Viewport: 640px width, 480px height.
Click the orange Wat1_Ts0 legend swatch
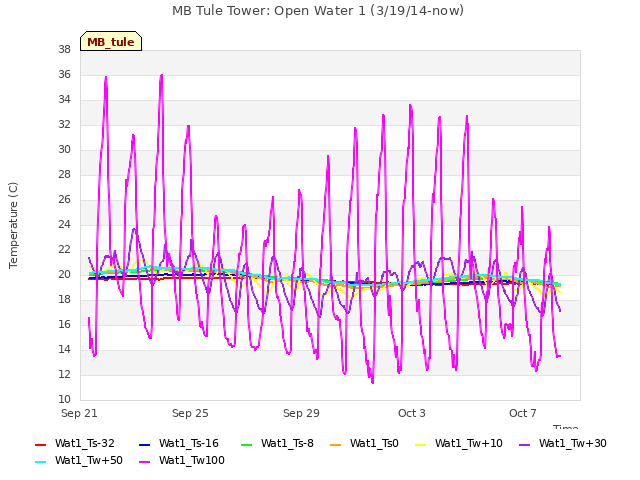pyautogui.click(x=336, y=444)
